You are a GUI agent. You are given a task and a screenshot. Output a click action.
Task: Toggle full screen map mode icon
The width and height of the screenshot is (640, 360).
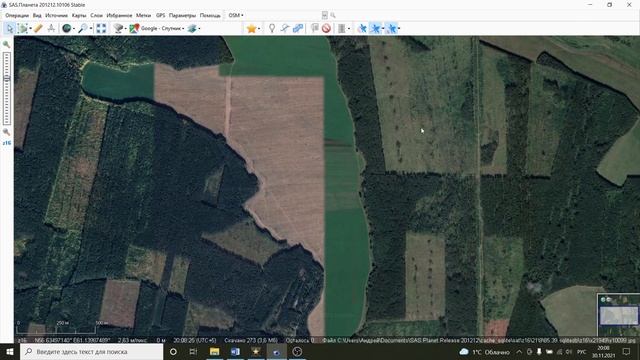(101, 28)
